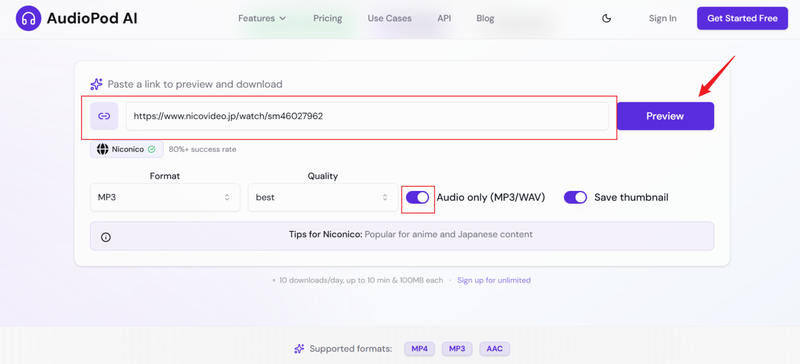Click the AudioPod AI headphones logo

[x=29, y=18]
